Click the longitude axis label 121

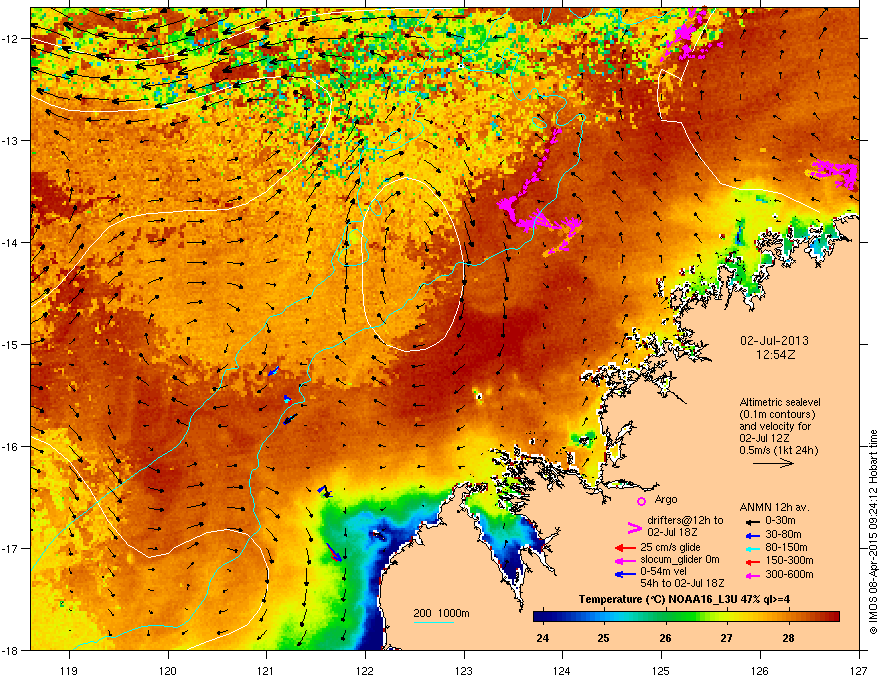266,670
